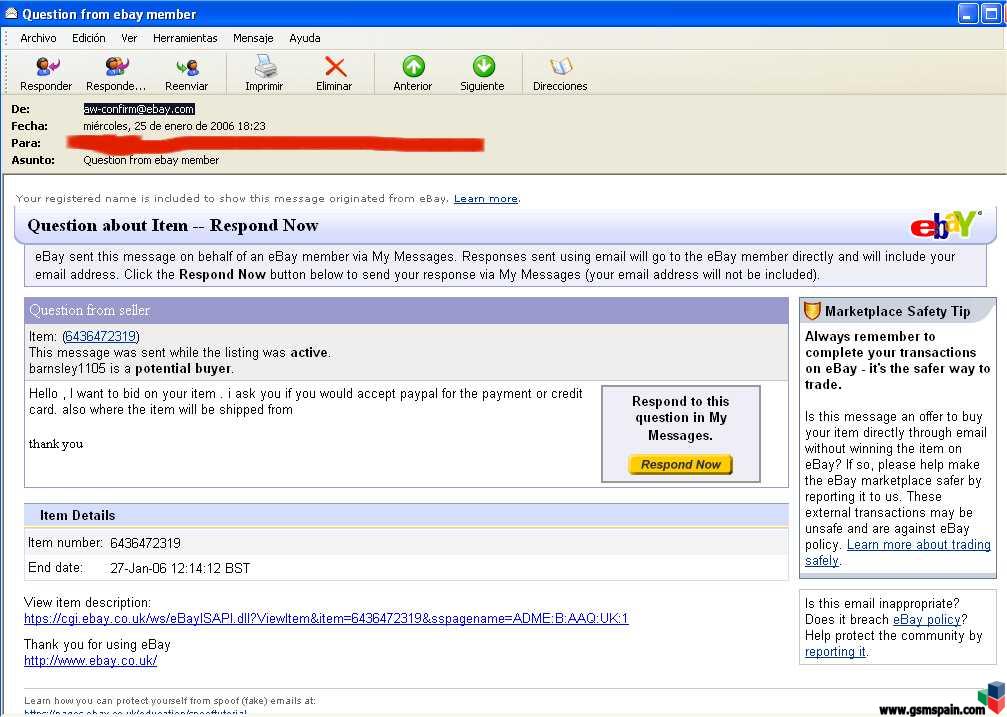
Task: Open the Mensaje menu
Action: (x=253, y=38)
